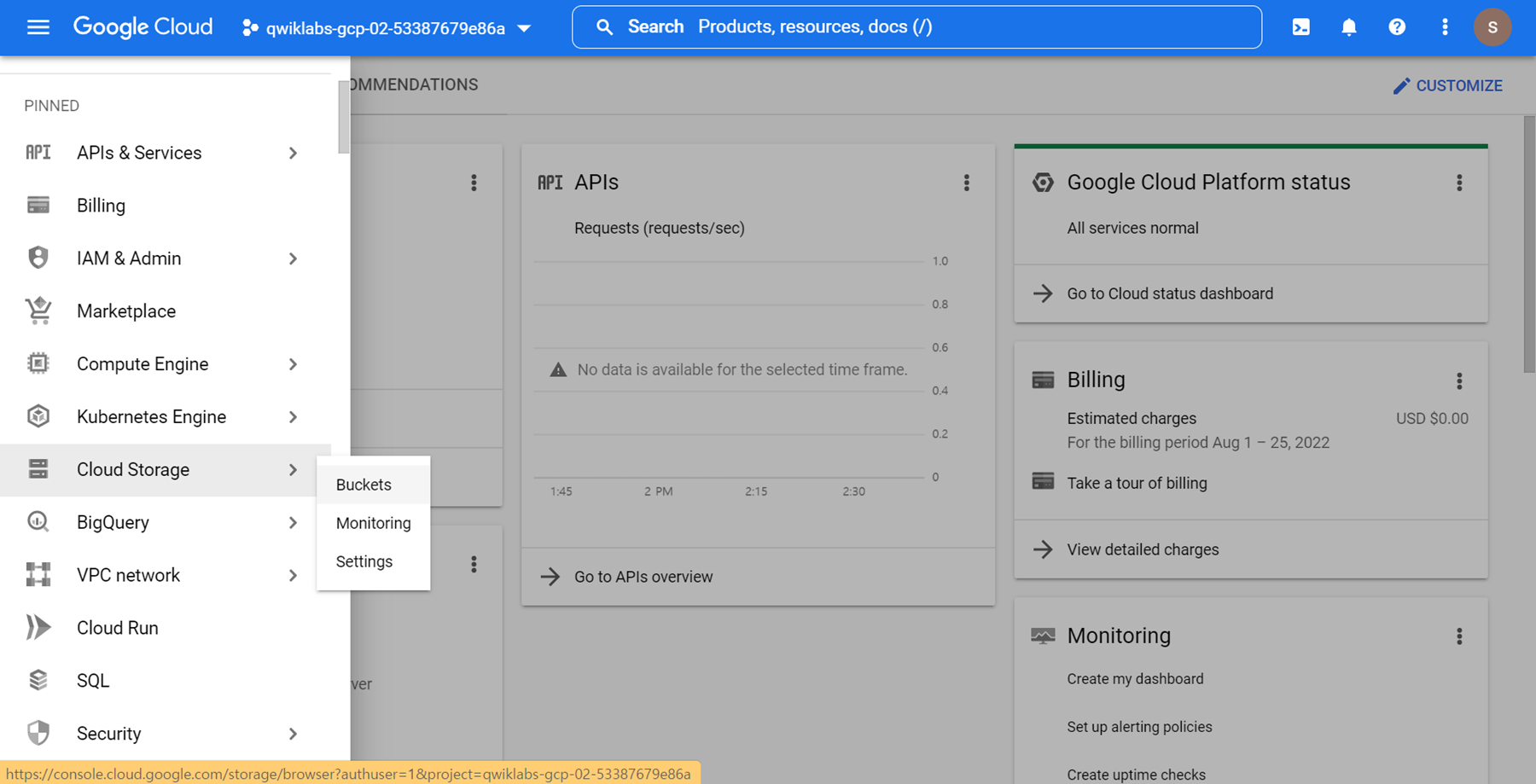Screen dimensions: 1536x784
Task: Click Go to APIs overview link
Action: point(643,577)
